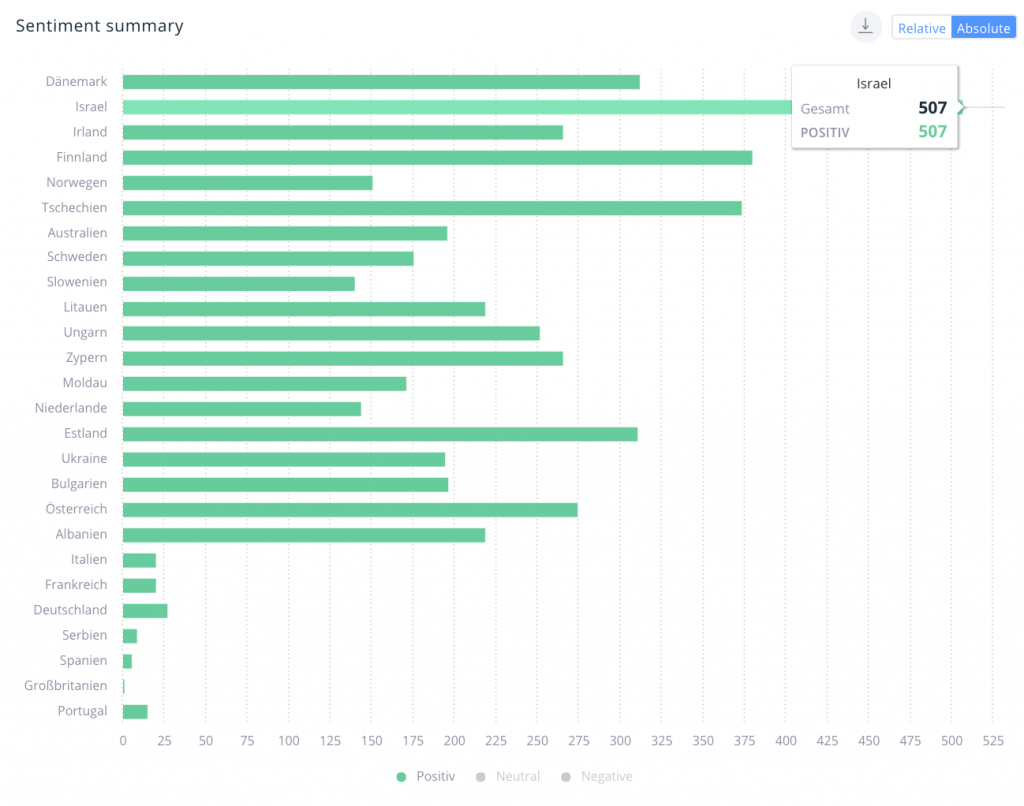Viewport: 1024px width, 806px height.
Task: Click the Deutschland bar
Action: pos(145,611)
